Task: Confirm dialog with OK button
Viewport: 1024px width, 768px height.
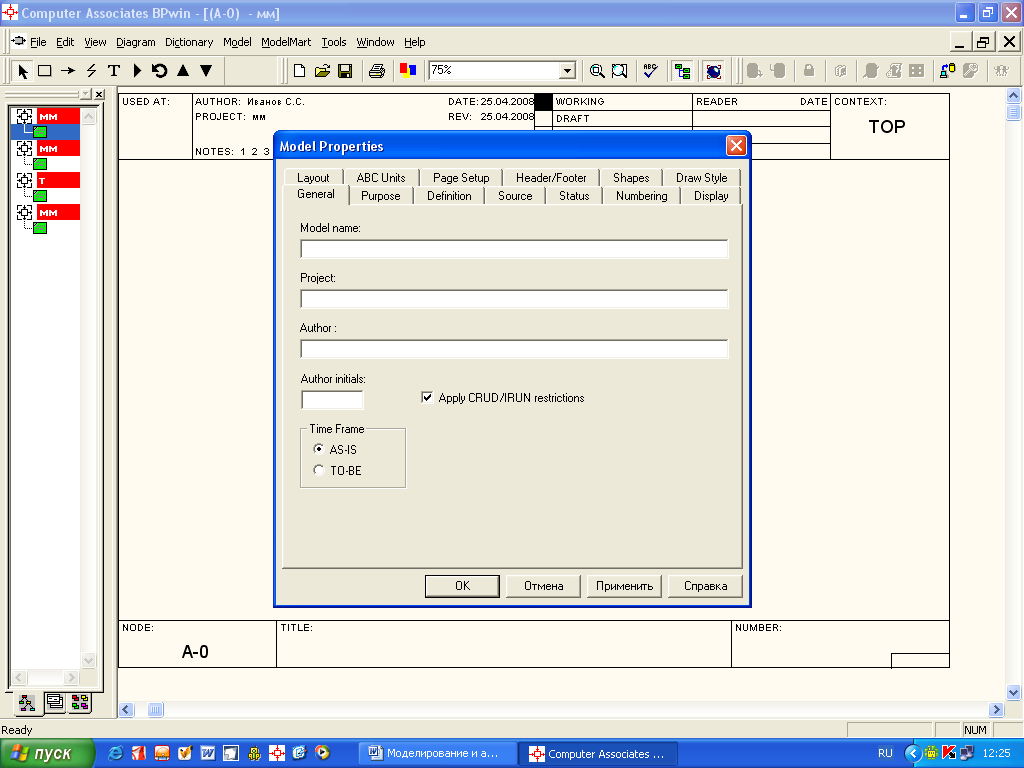Action: (462, 586)
